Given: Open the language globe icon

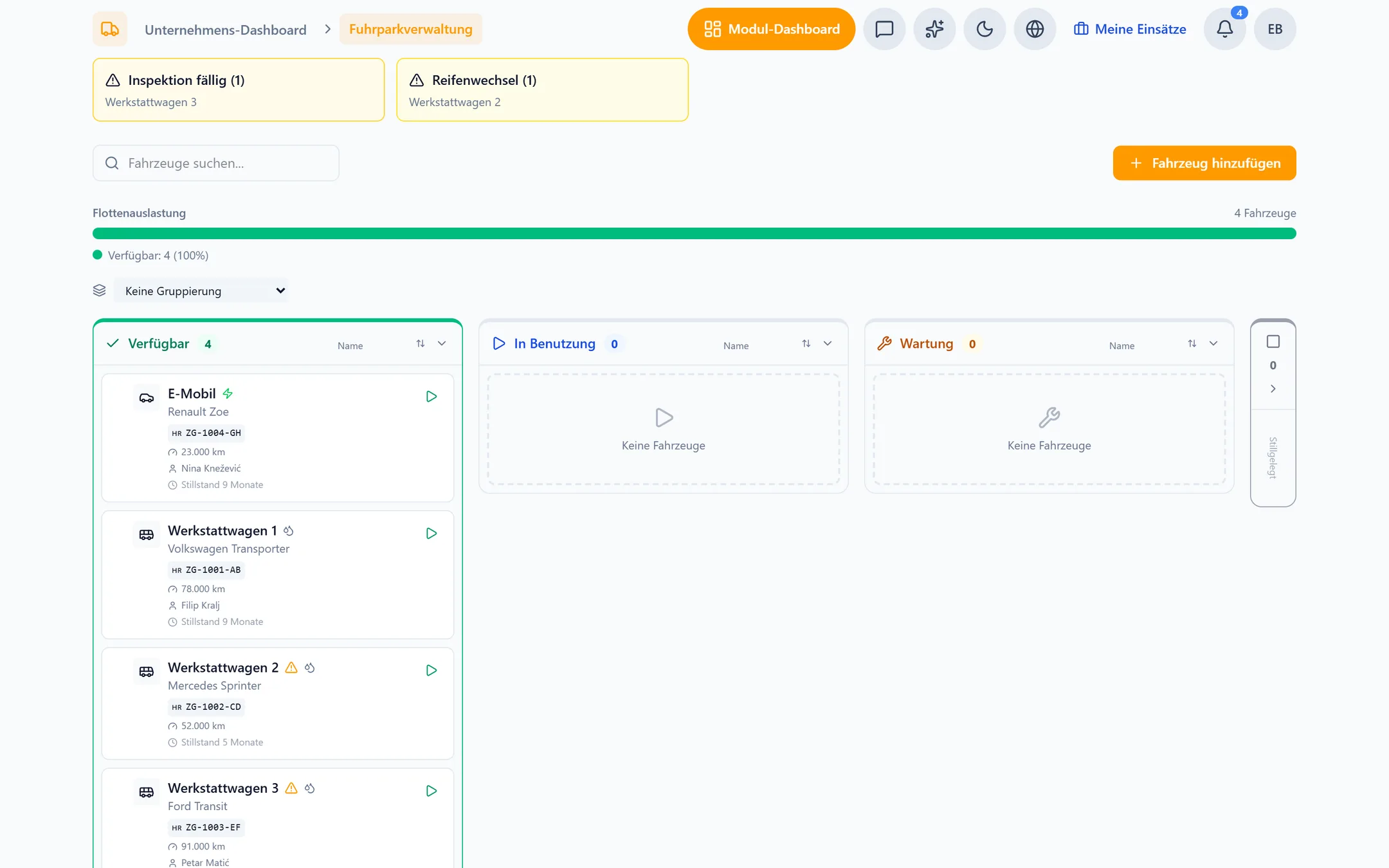Looking at the screenshot, I should 1035,29.
